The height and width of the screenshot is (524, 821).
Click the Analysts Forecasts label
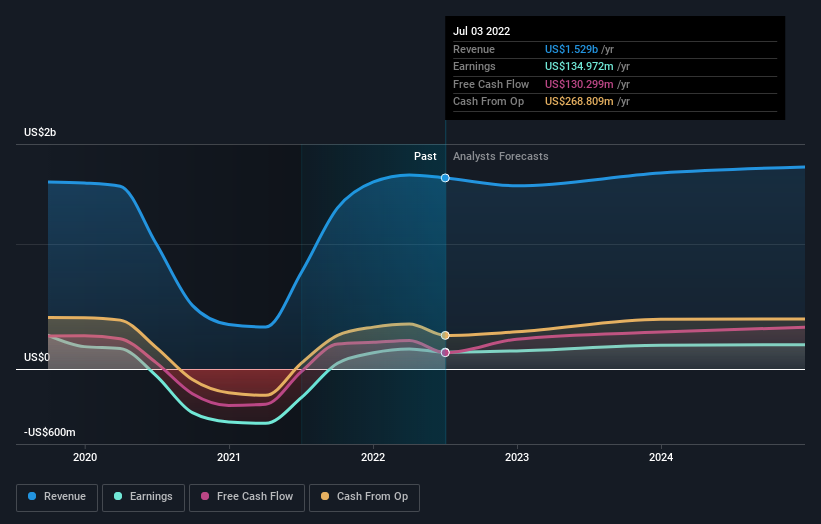coord(501,156)
